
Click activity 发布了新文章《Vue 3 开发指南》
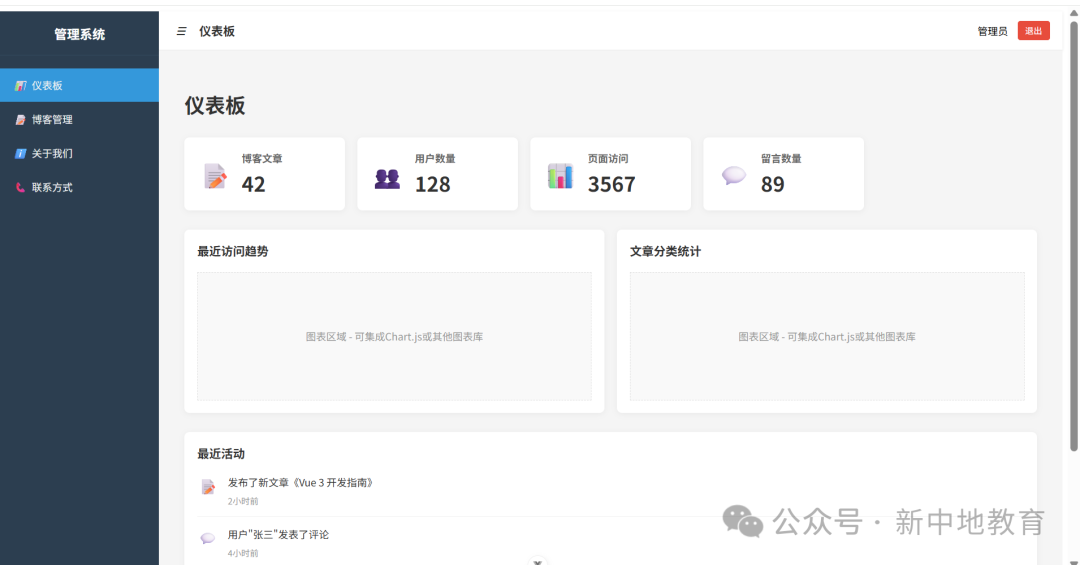302,483
